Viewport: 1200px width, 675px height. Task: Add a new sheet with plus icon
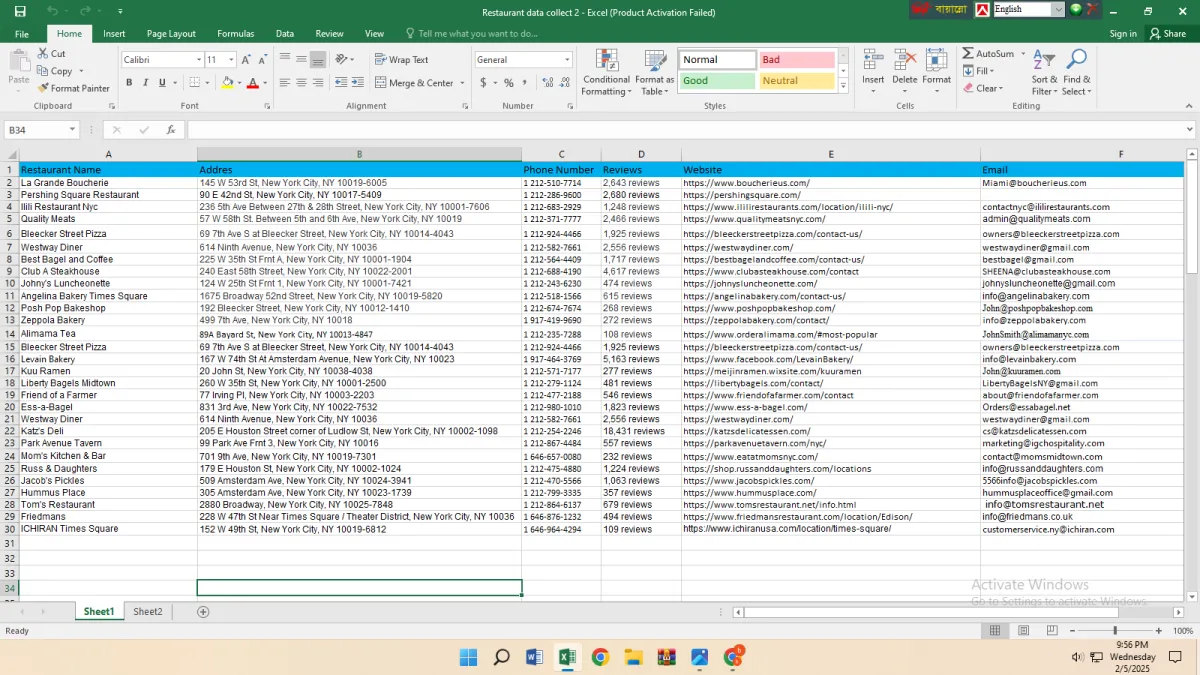pyautogui.click(x=203, y=611)
